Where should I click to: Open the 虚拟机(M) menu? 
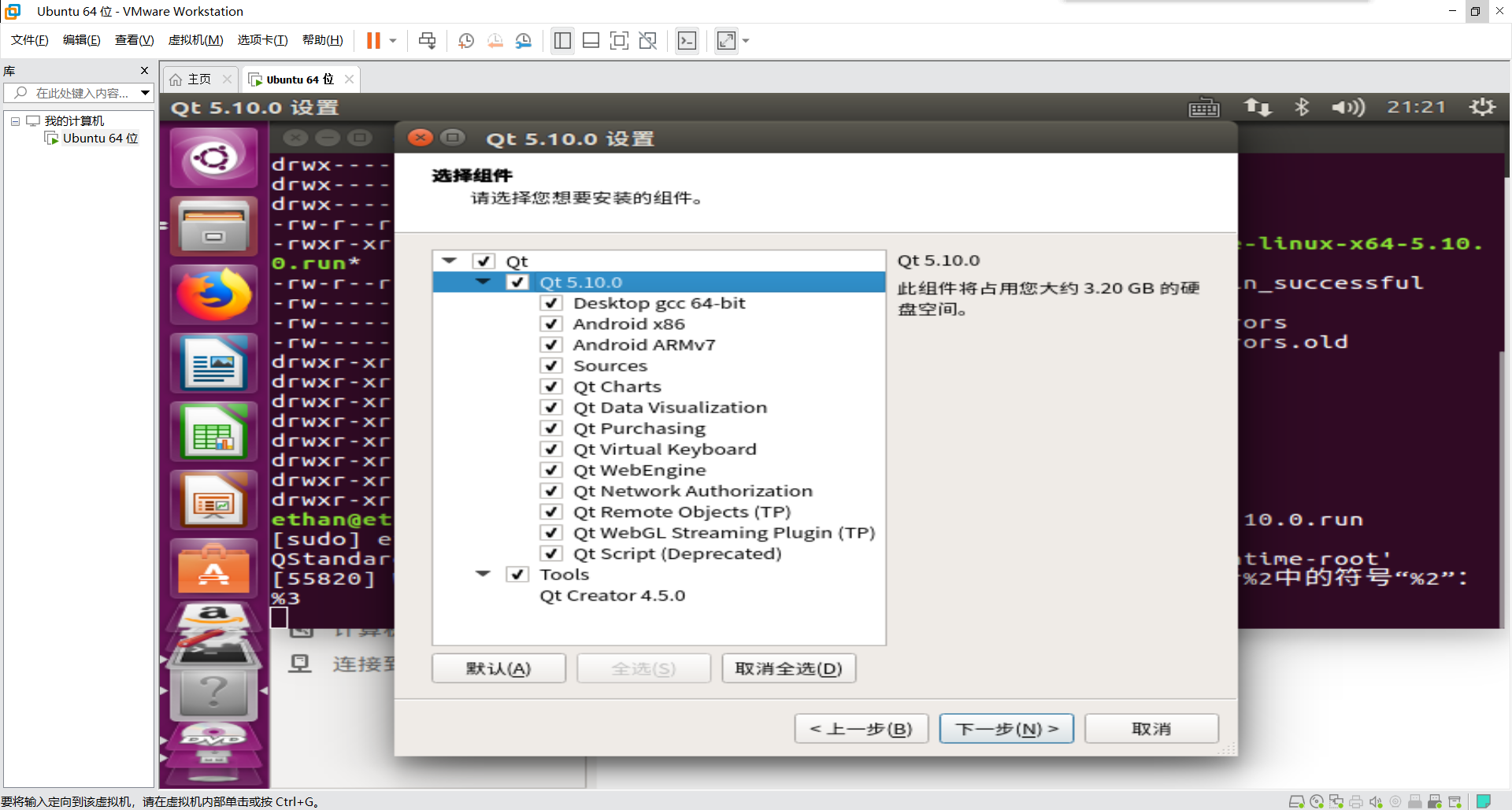pyautogui.click(x=195, y=40)
